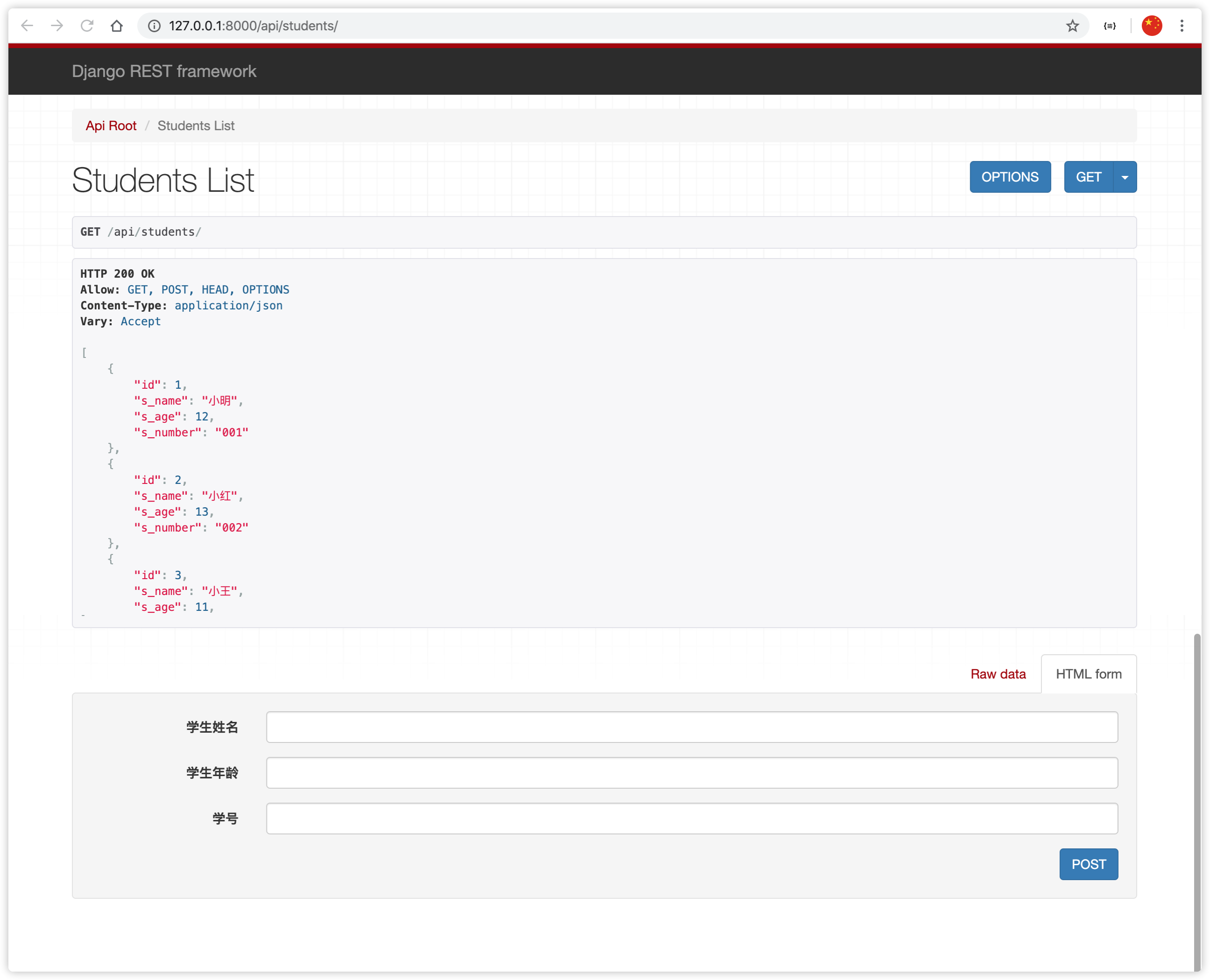
Task: Click the page vertical scrollbar
Action: pyautogui.click(x=1196, y=802)
